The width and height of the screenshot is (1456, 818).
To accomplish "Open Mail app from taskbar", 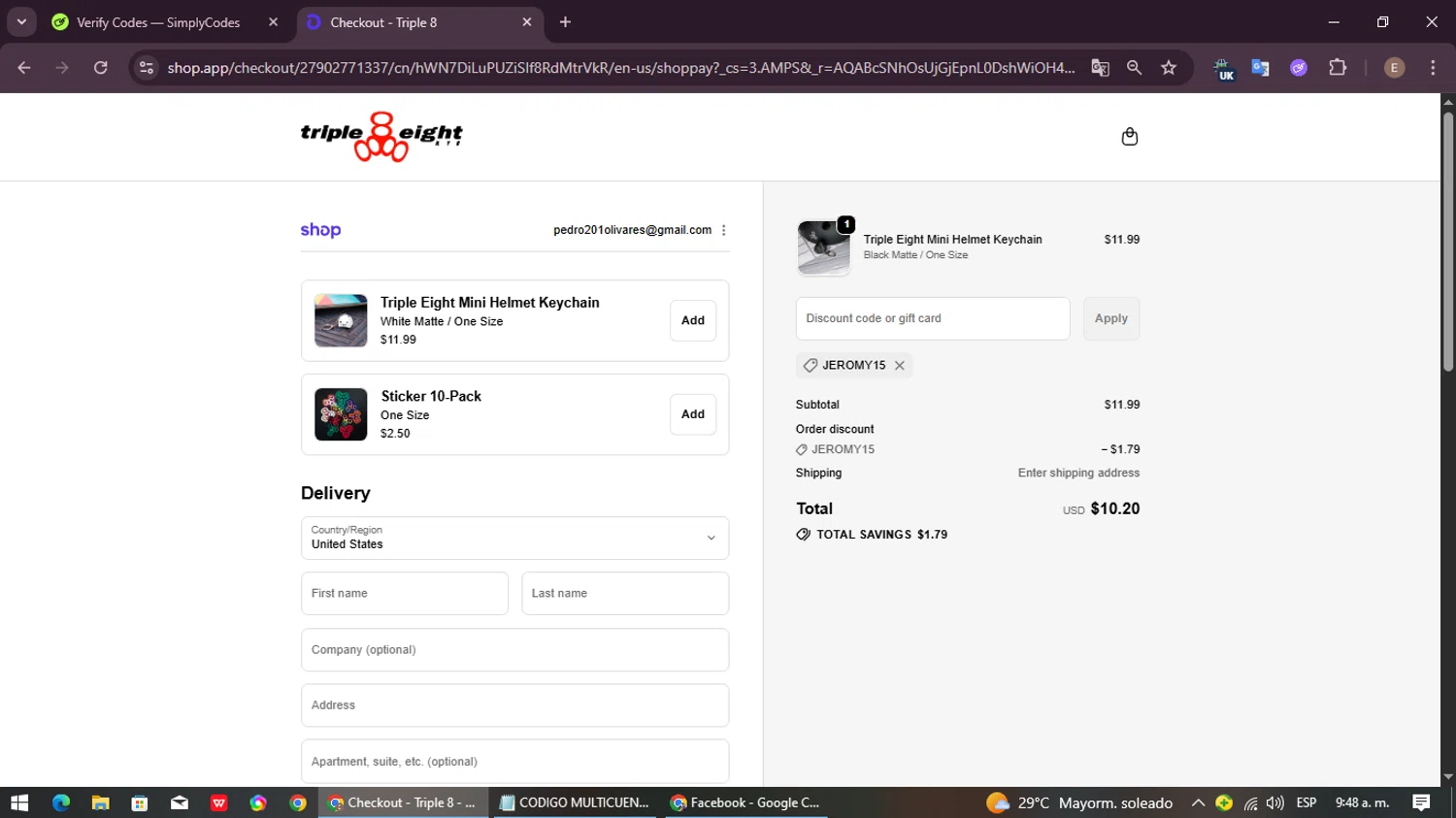I will pos(180,802).
